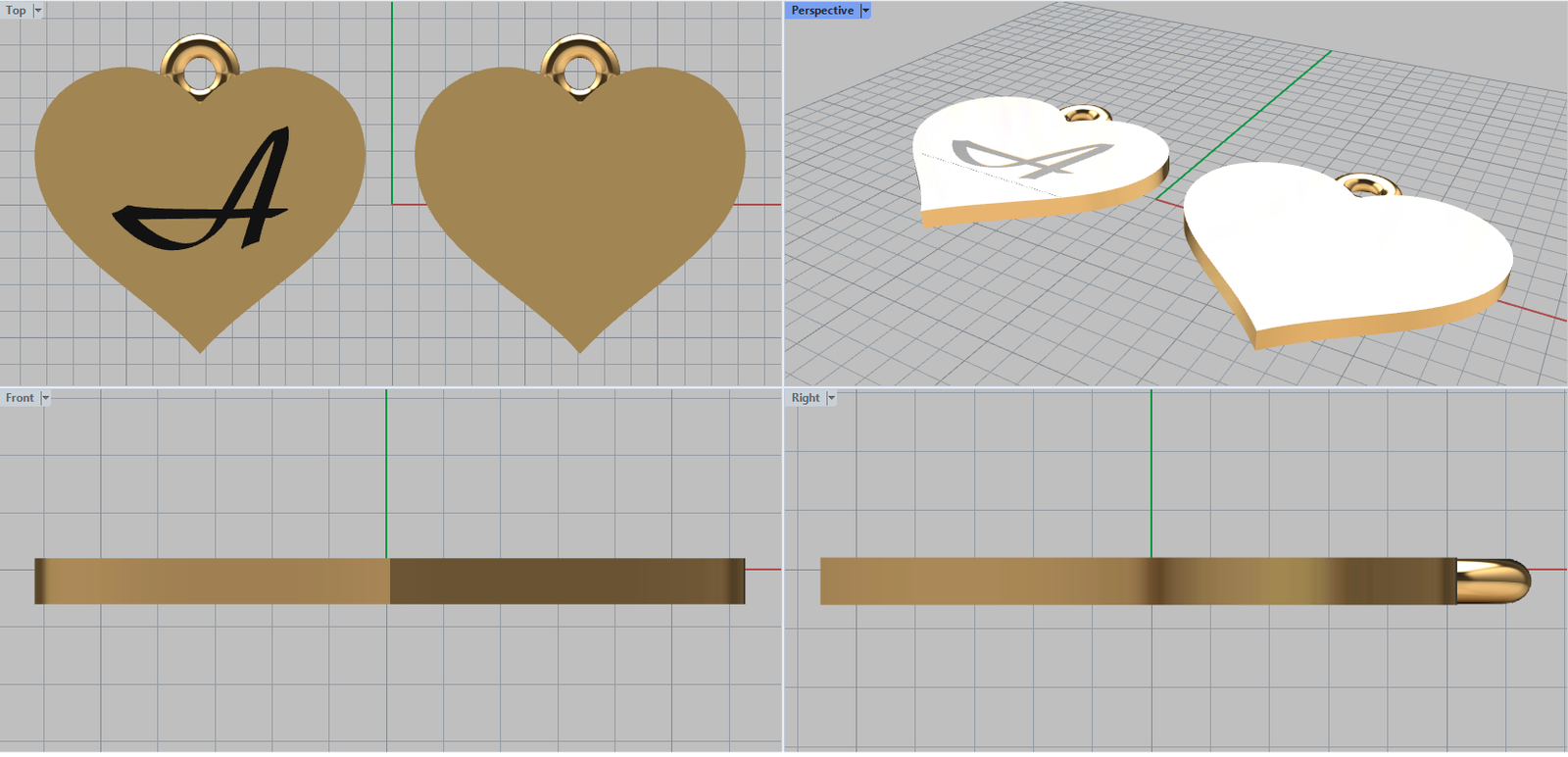Click the Right viewport title label
This screenshot has height=757, width=1568.
(x=805, y=398)
